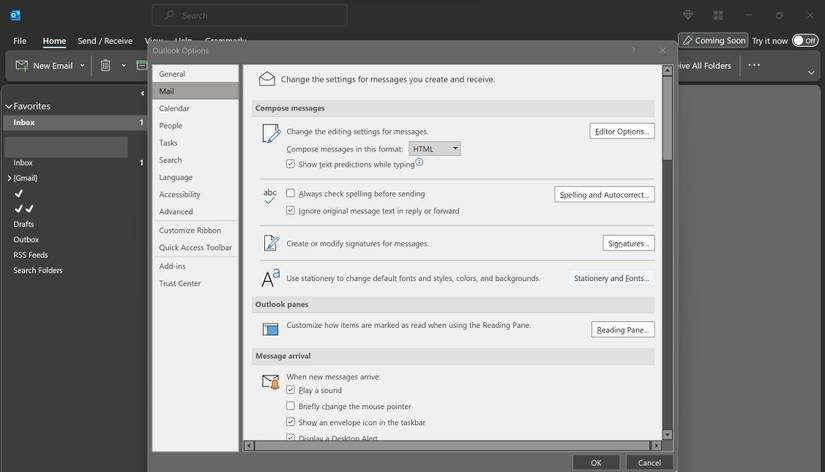Screen dimensions: 825x472
Task: Collapse the Favorites section
Action: coord(8,106)
